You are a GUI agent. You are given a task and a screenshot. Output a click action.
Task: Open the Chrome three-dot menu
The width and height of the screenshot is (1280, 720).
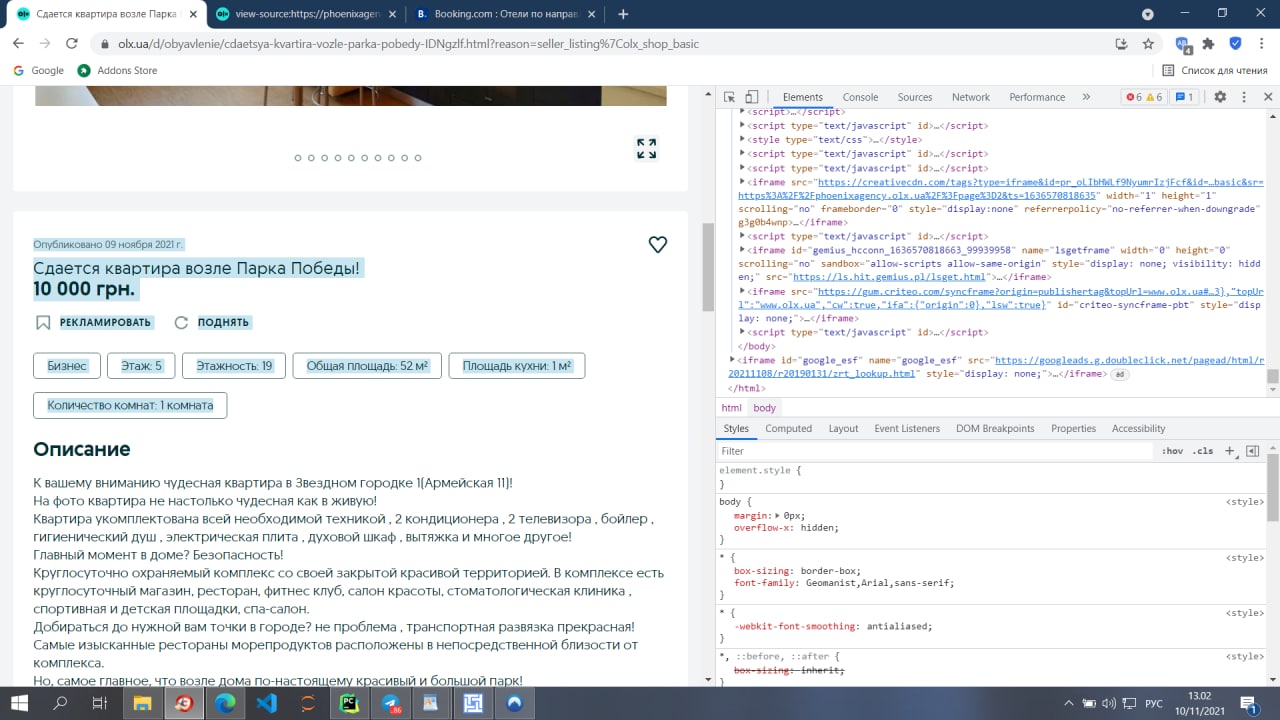pyautogui.click(x=1261, y=44)
